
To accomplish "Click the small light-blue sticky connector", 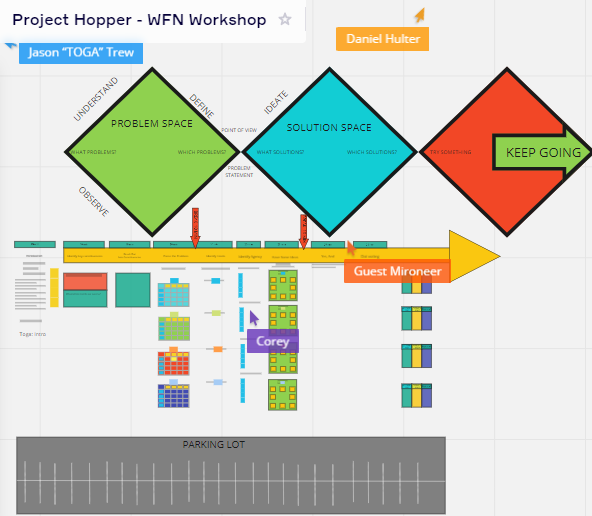I will coord(218,382).
